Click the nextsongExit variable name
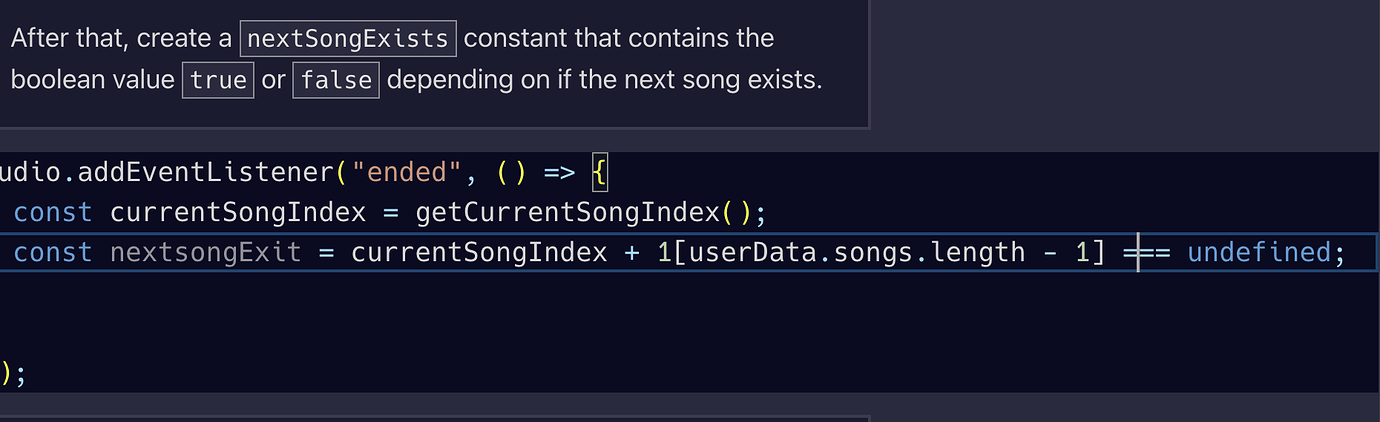The image size is (1380, 422). (x=205, y=252)
